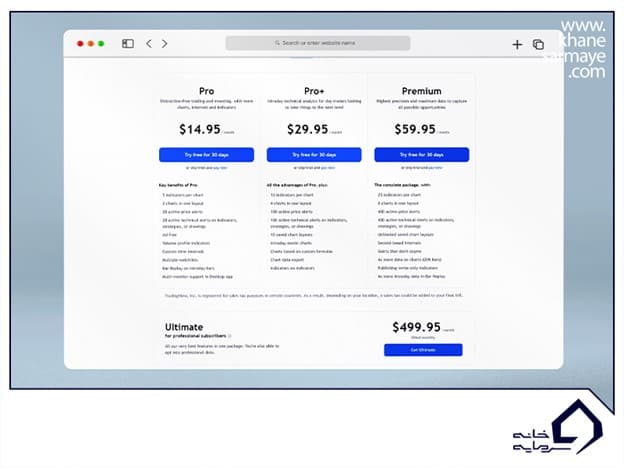Click the $499.95 price
Viewport: 624px width, 468px height.
[x=416, y=327]
